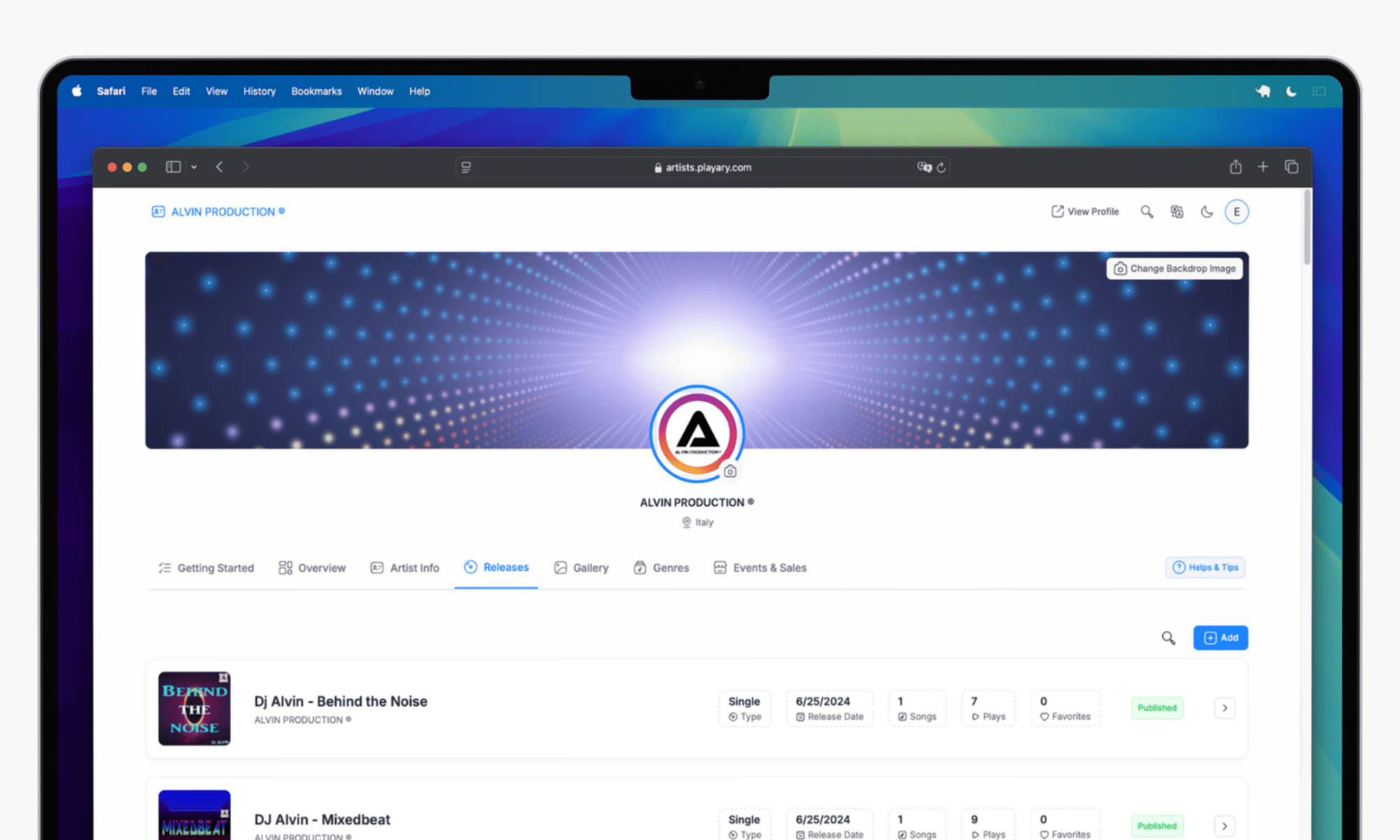Open the language translation icon in page header
The image size is (1400, 840).
tap(1177, 211)
